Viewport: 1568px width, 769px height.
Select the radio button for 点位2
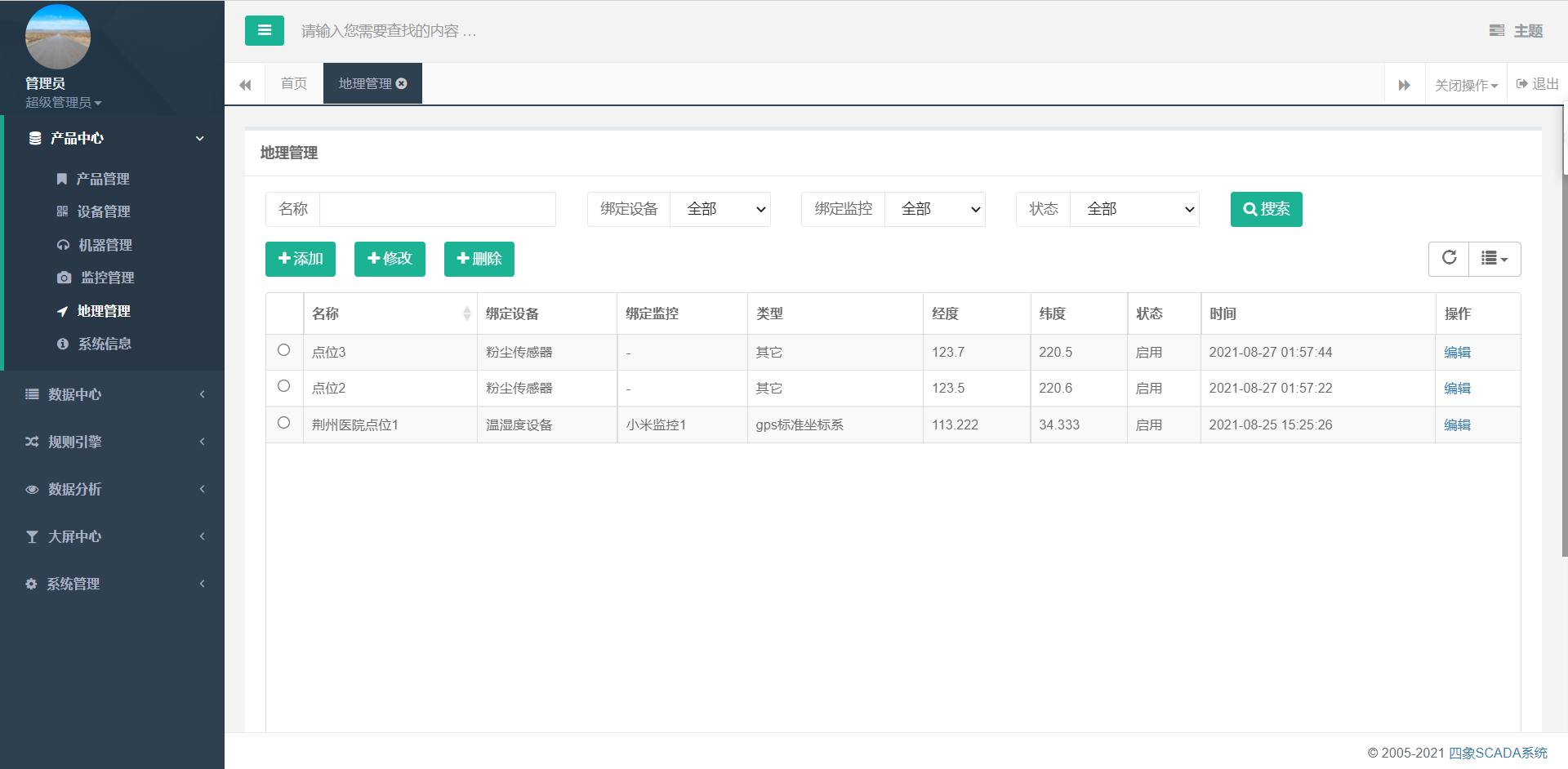[x=283, y=386]
